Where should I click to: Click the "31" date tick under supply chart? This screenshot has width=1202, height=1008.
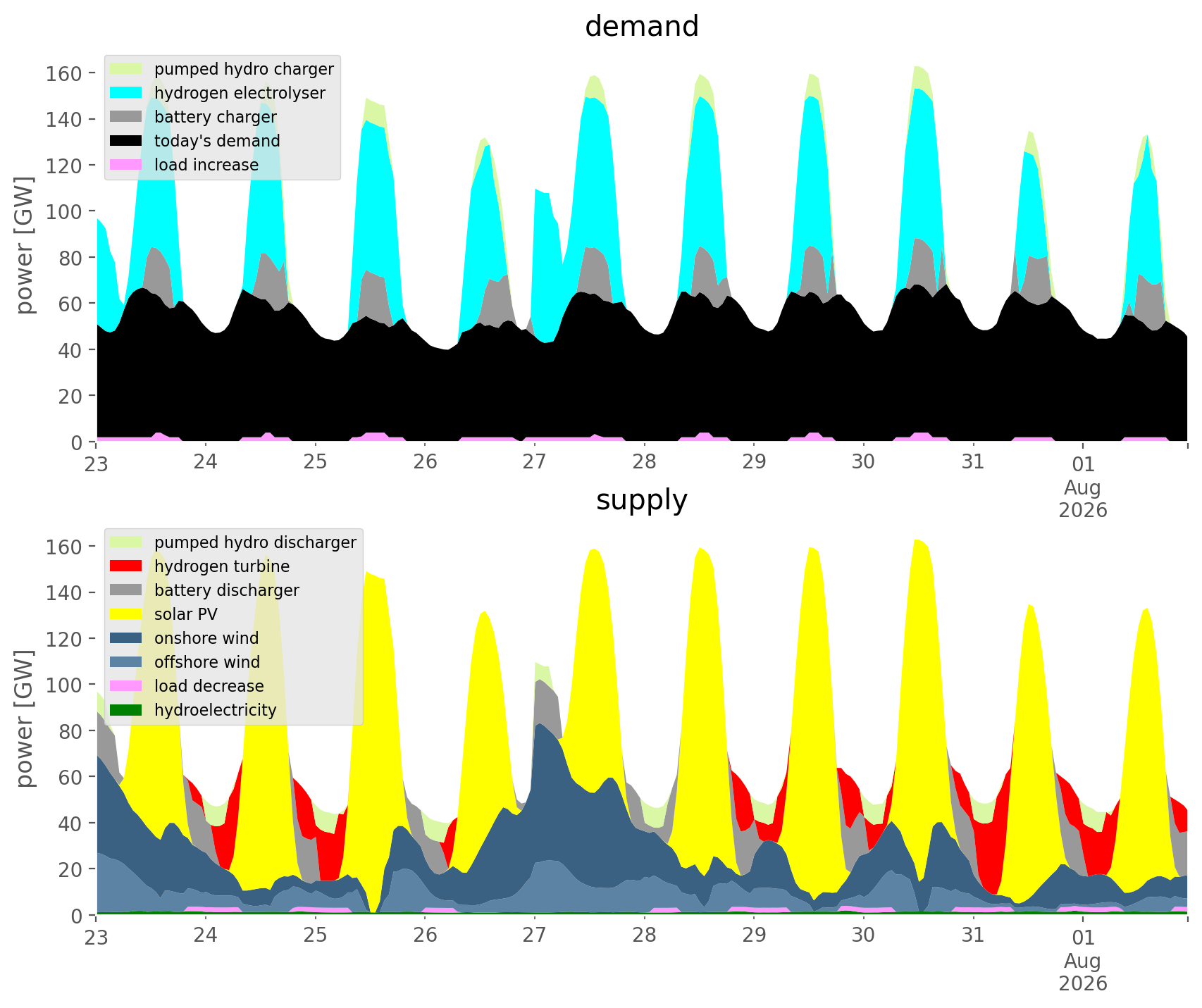coord(972,935)
